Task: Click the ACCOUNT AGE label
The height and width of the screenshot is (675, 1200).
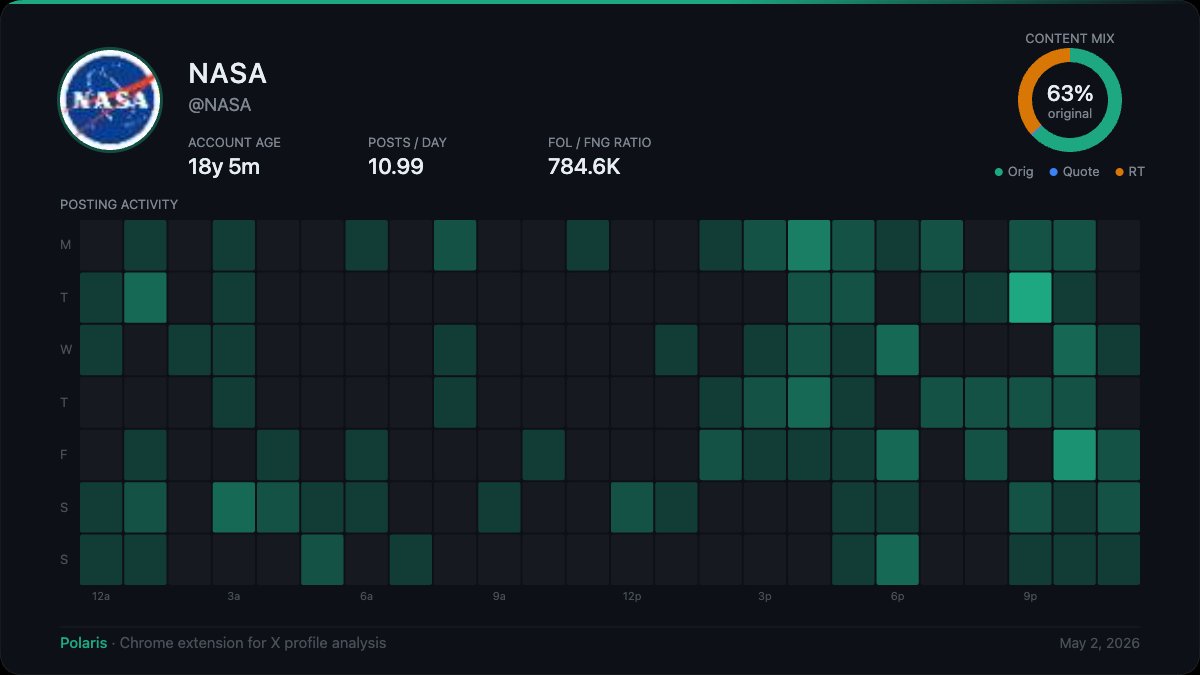Action: [x=234, y=143]
